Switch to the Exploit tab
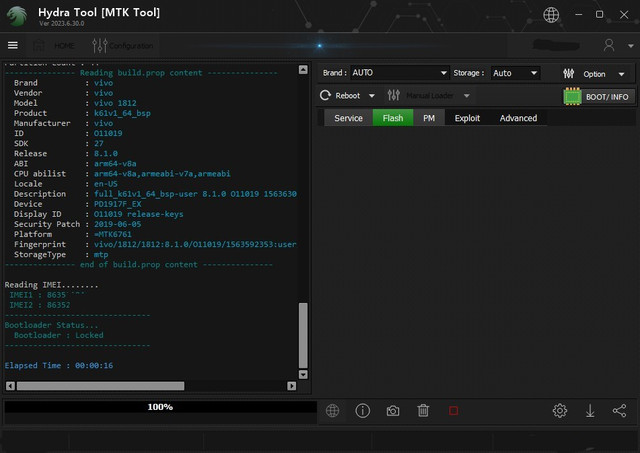 coord(467,118)
